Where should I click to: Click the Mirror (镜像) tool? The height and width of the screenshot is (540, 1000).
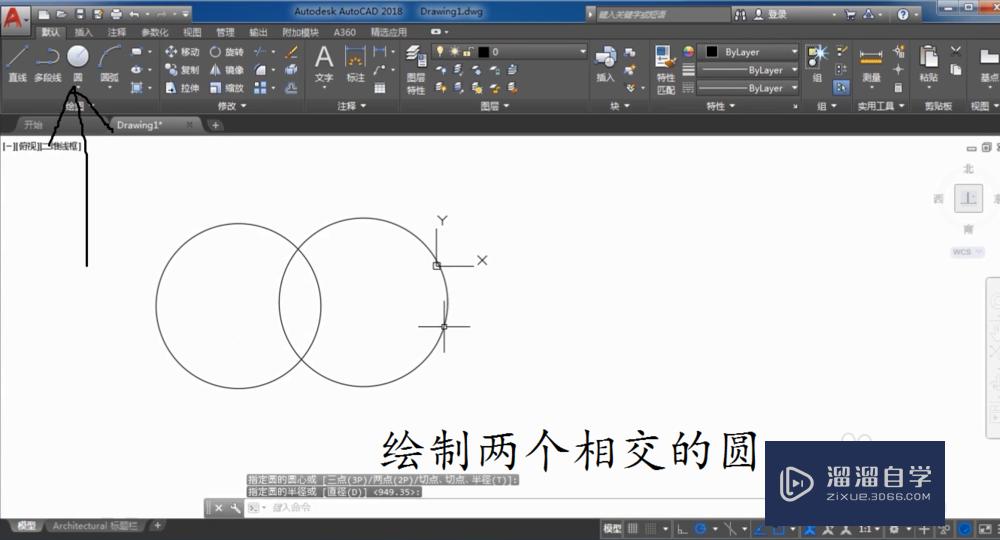(226, 69)
